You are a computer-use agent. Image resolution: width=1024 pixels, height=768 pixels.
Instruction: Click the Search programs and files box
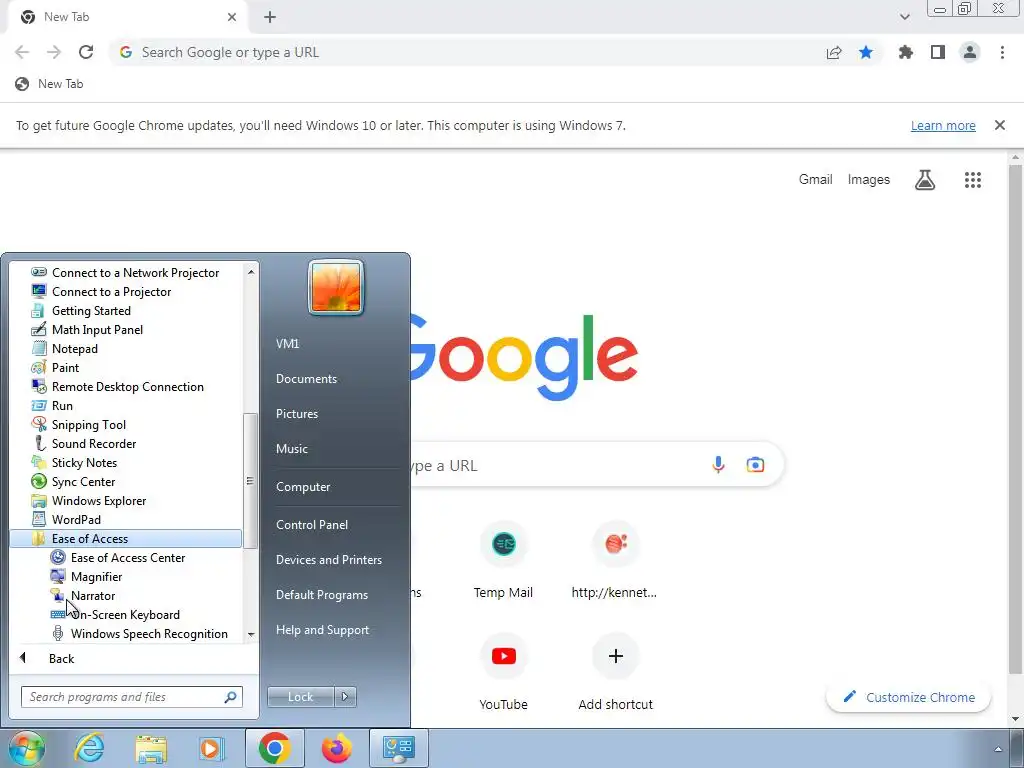click(131, 697)
